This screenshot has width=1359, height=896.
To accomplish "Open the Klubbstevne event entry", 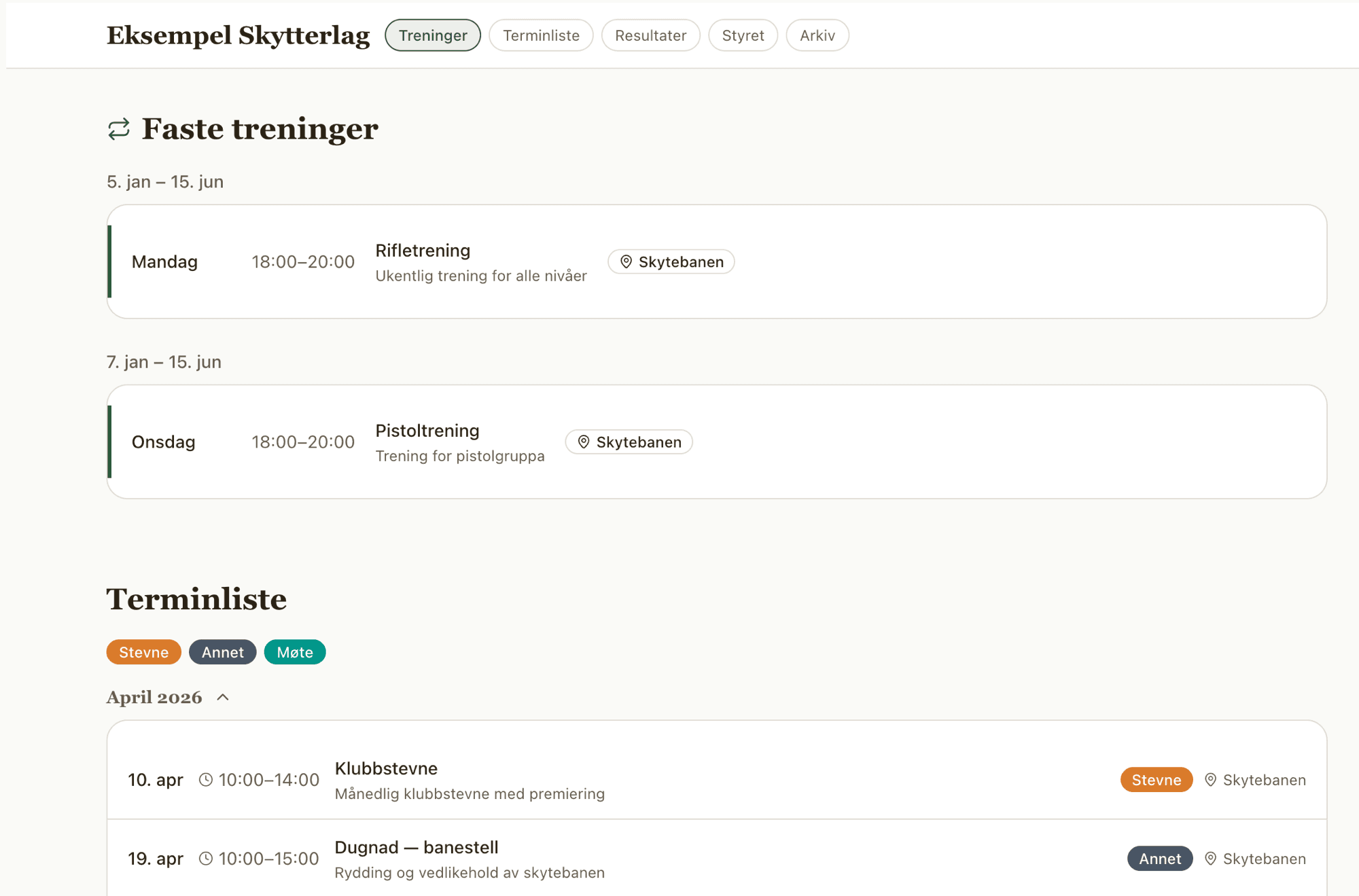I will pos(386,769).
